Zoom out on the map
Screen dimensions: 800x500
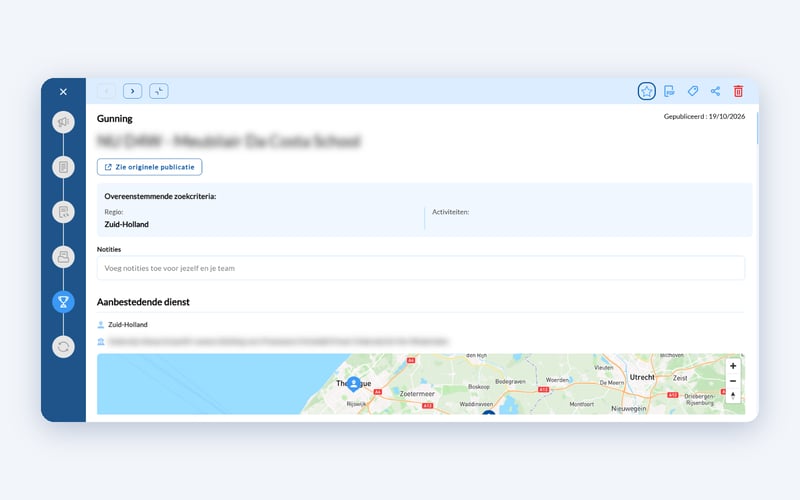point(733,381)
